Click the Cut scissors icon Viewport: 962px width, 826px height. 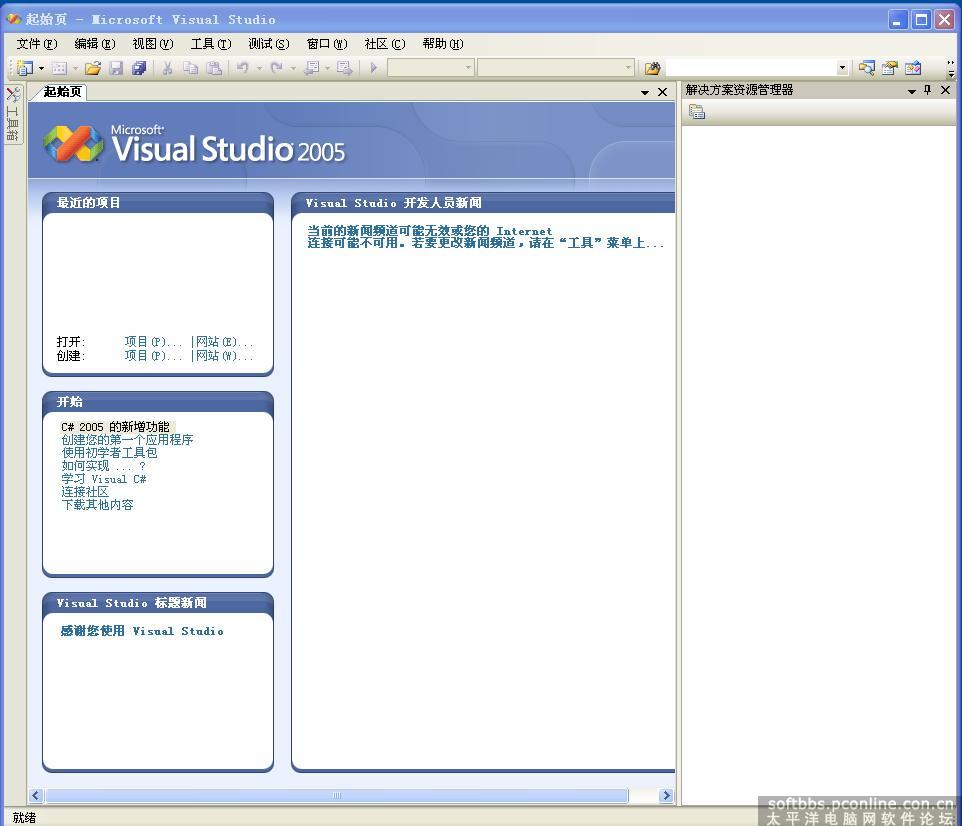pyautogui.click(x=167, y=68)
